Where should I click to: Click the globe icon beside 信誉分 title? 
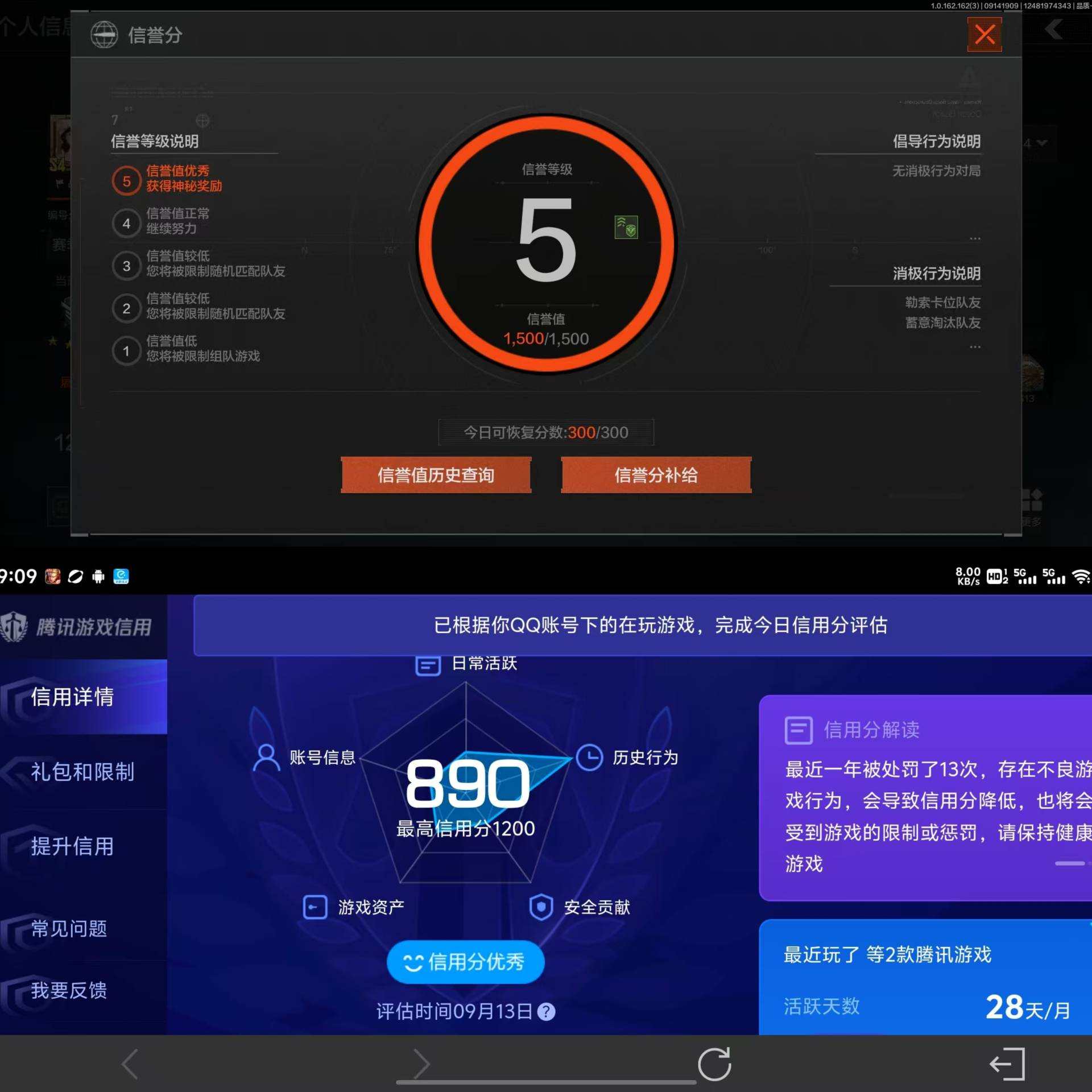click(105, 35)
